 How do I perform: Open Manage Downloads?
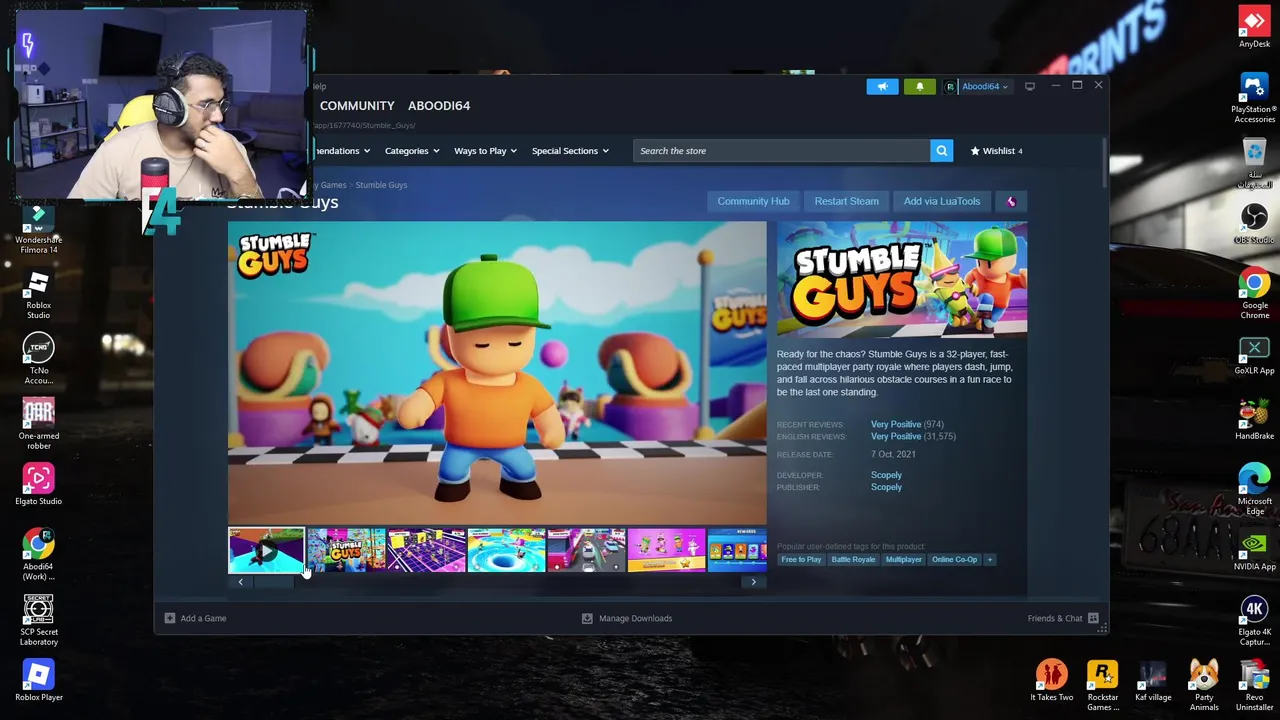tap(627, 618)
